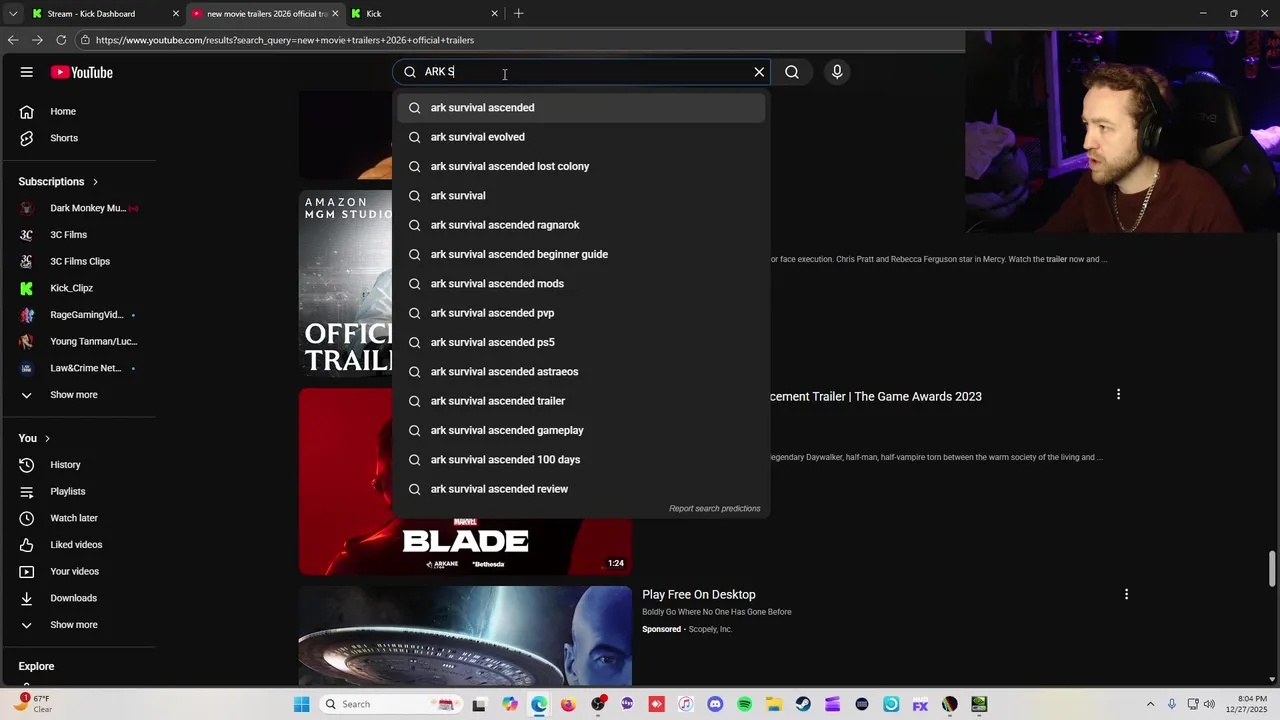Show hidden system tray icons
Screen dimensions: 1280x720
(1150, 704)
